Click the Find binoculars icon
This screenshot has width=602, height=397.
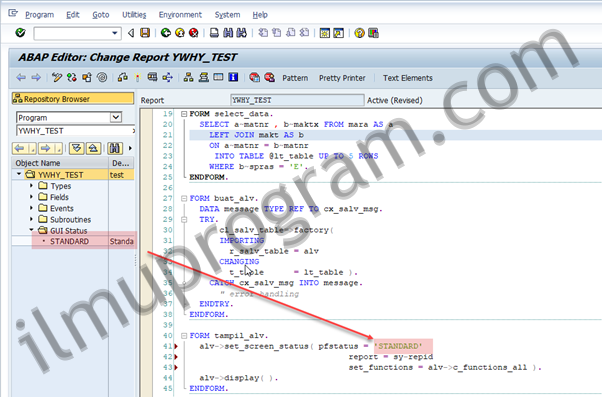[x=228, y=33]
